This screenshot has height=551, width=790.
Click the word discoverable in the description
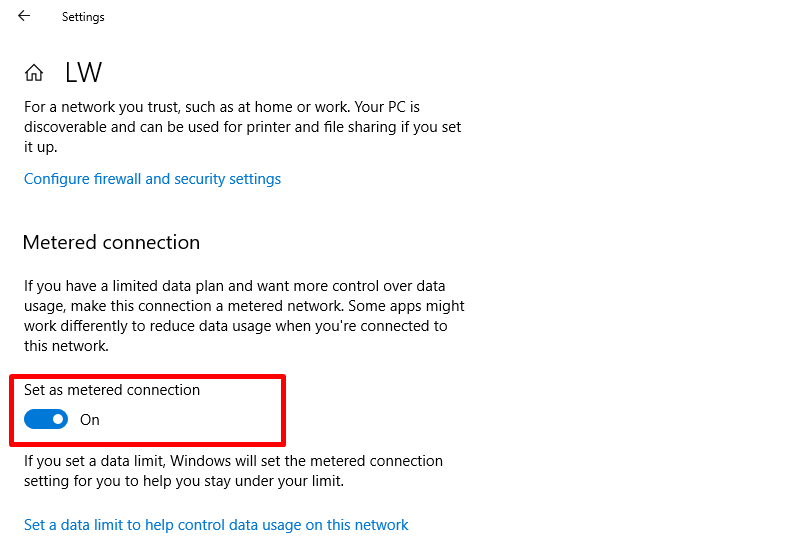point(65,127)
